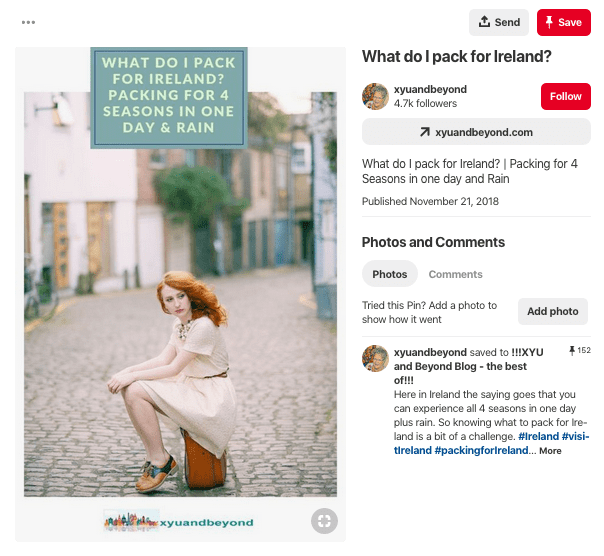
Task: Click the Add photo button
Action: 552,311
